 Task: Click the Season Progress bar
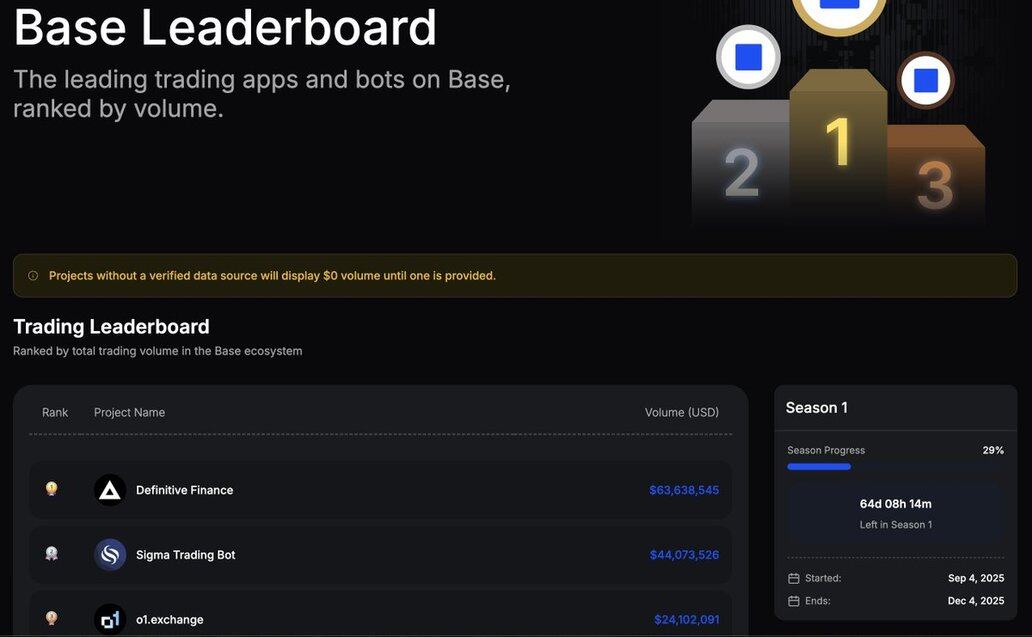(x=895, y=467)
